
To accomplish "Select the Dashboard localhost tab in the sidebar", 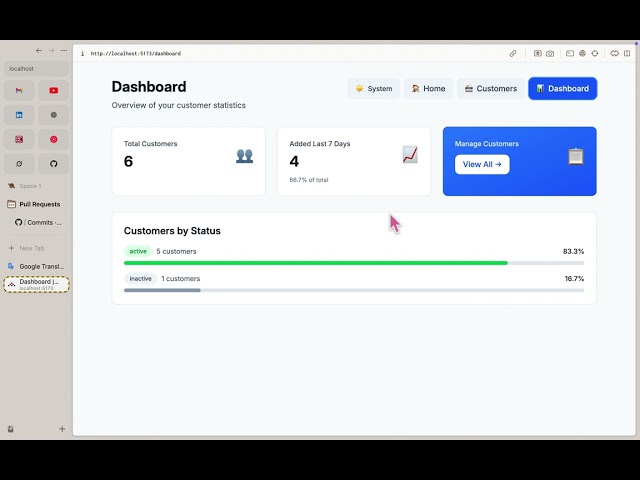I will click(36, 284).
